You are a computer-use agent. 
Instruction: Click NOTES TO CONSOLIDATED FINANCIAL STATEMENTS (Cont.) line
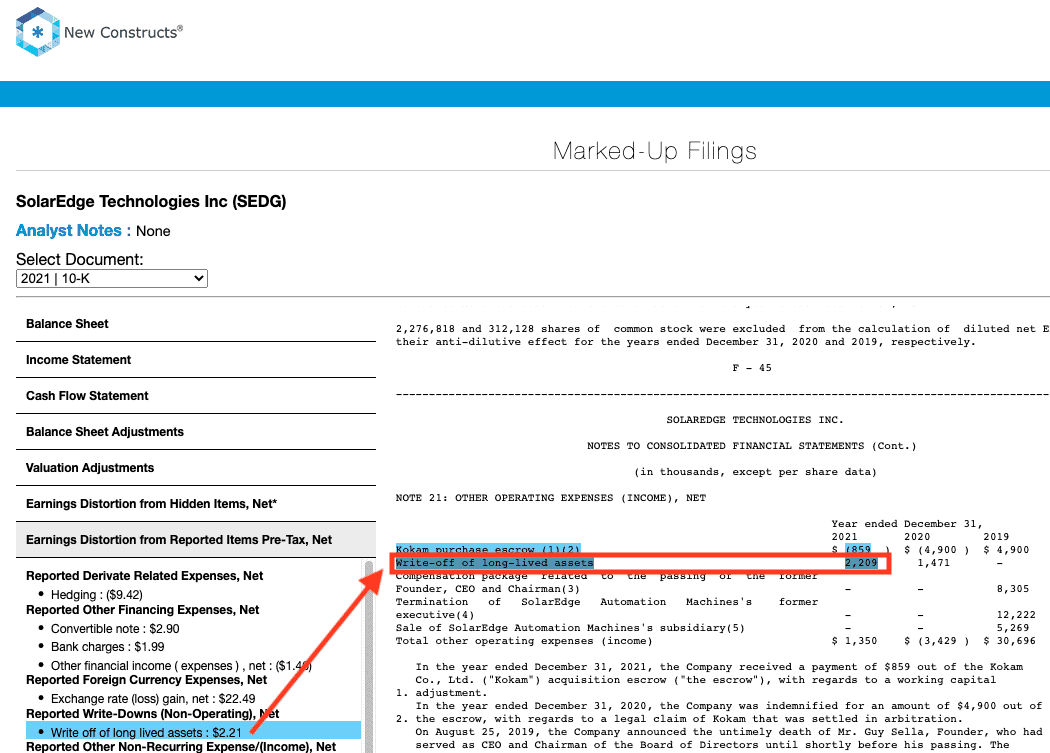coord(751,446)
